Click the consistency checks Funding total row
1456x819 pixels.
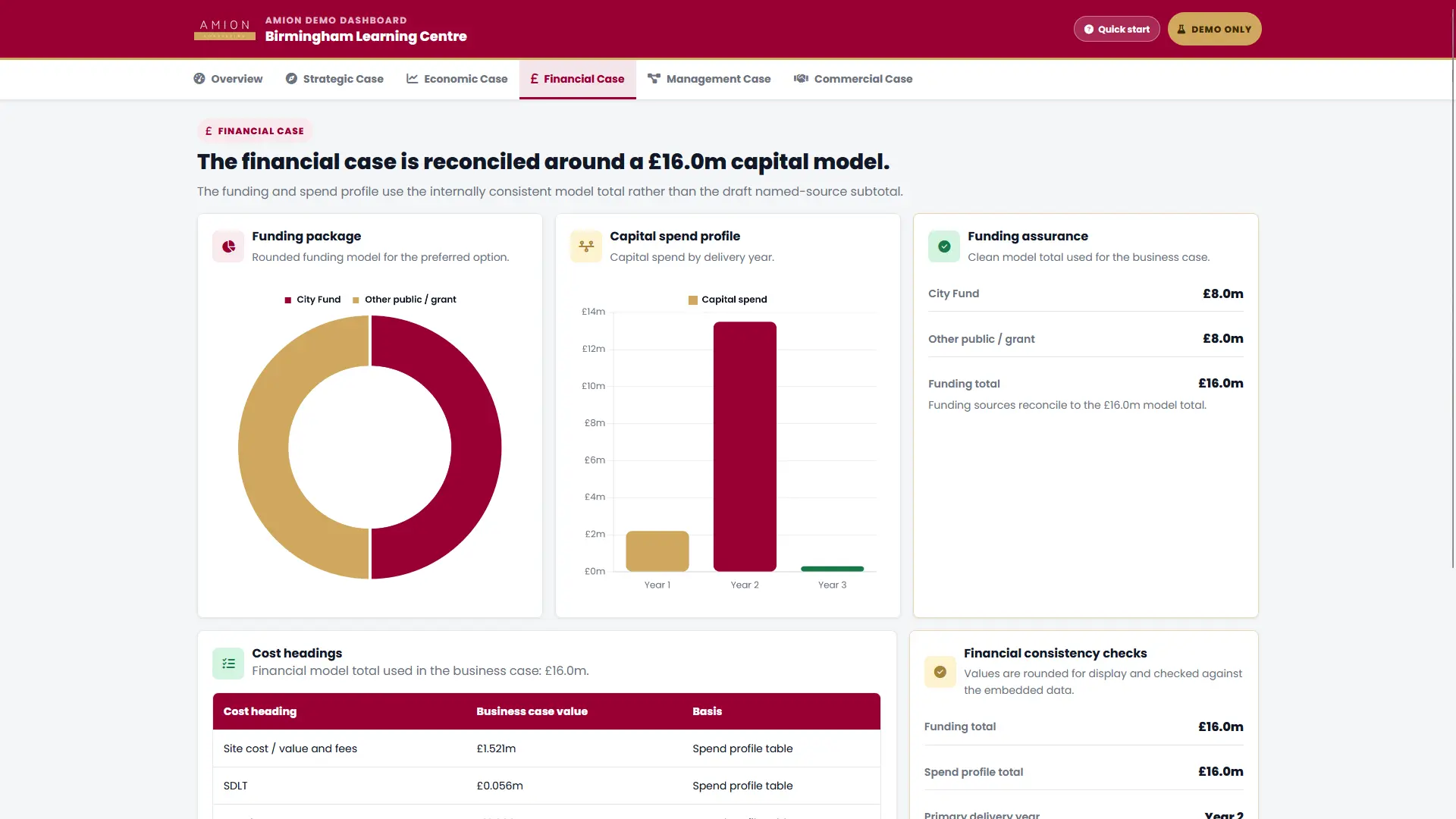click(1084, 726)
